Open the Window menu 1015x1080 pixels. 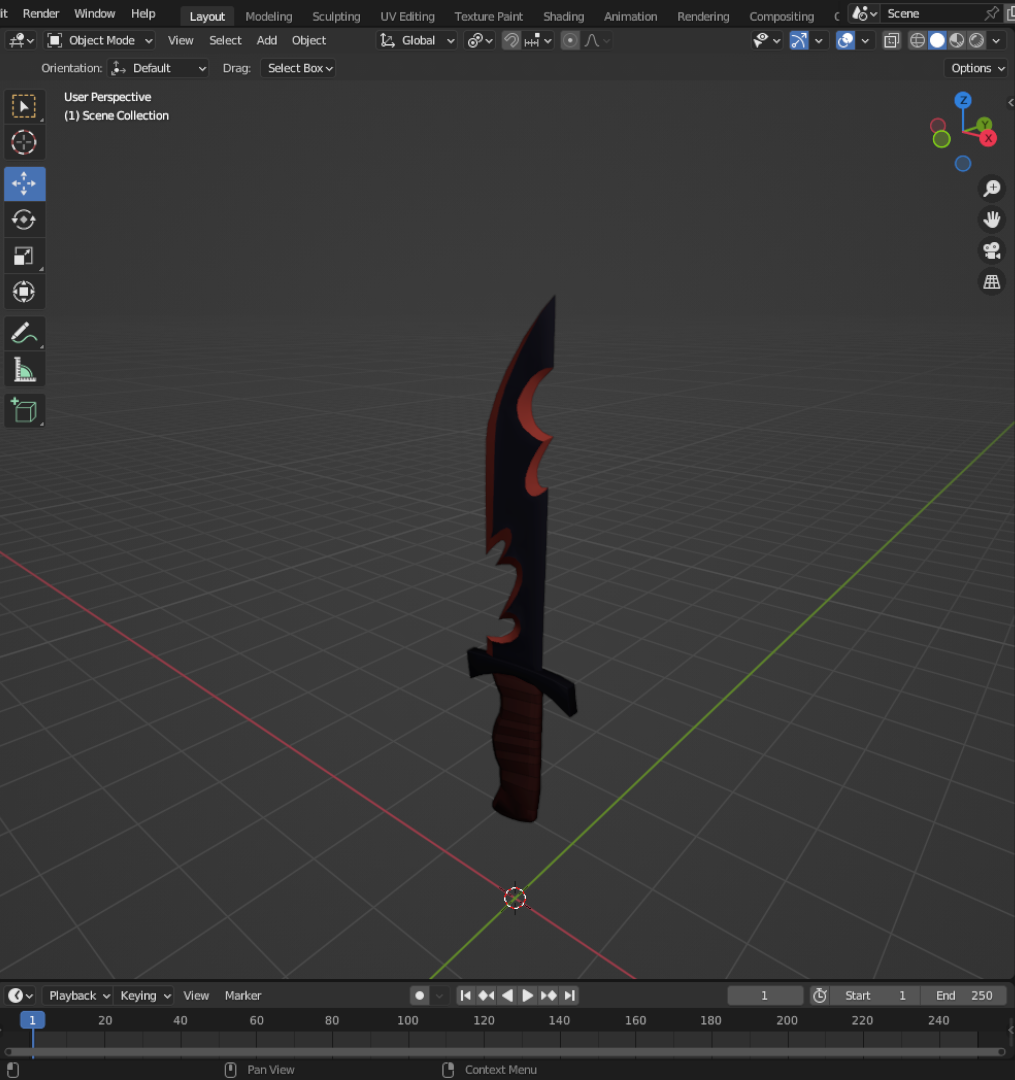[94, 13]
